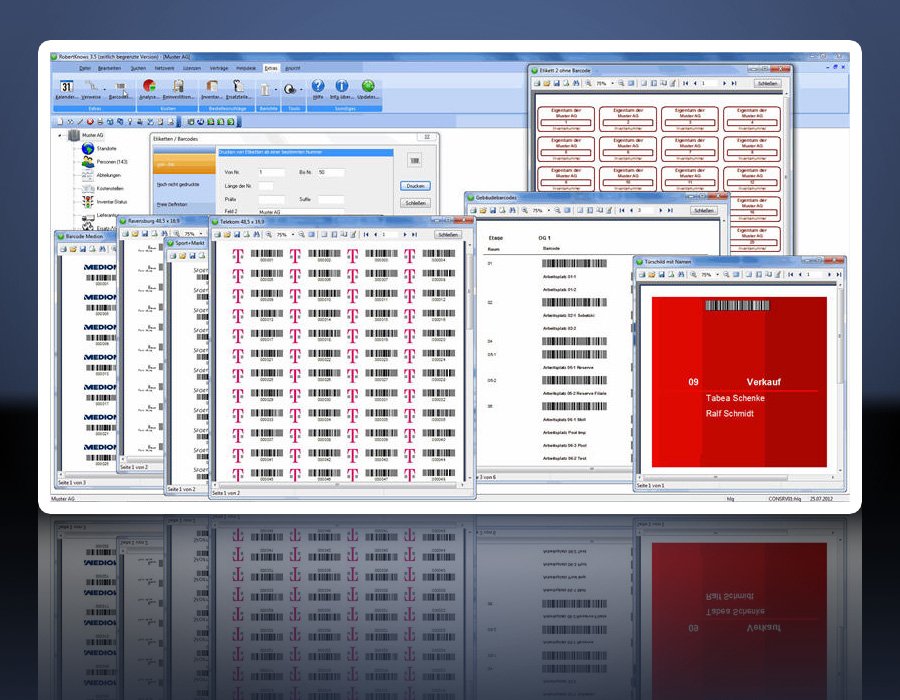Click the open folder icon in Telekom window
The width and height of the screenshot is (900, 700).
click(x=227, y=235)
